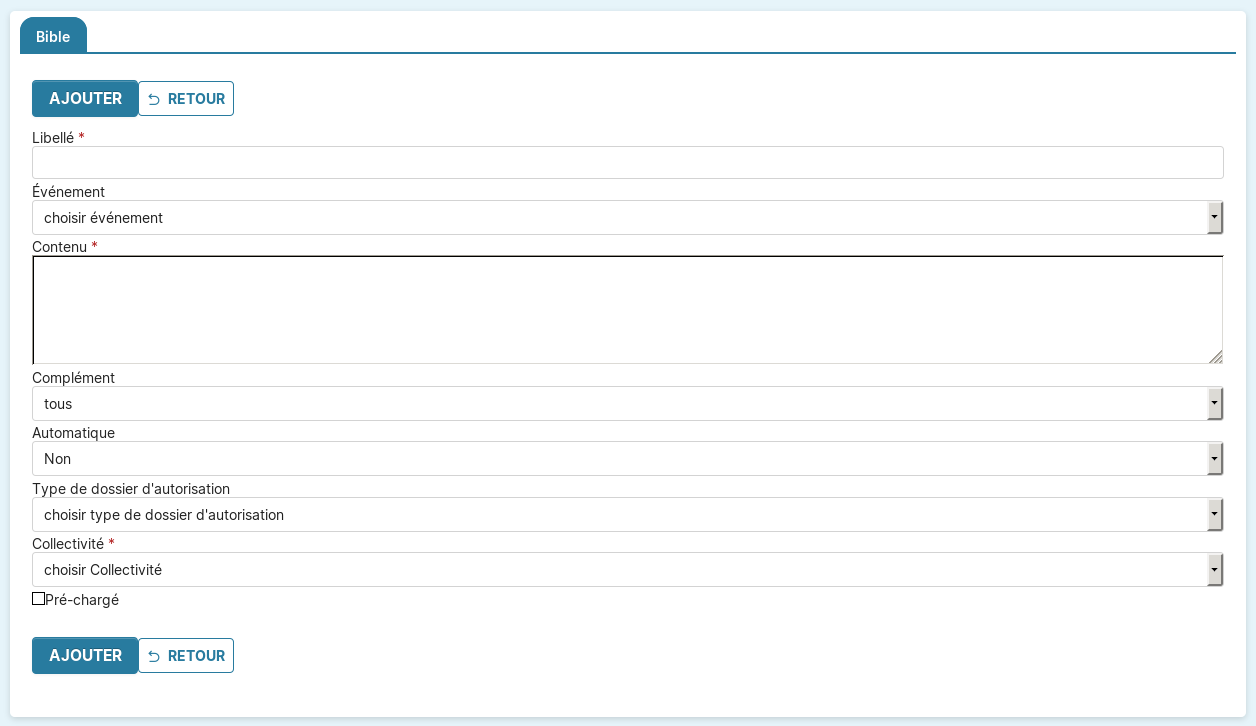Click the Contenu textarea resize handle

(x=1215, y=357)
